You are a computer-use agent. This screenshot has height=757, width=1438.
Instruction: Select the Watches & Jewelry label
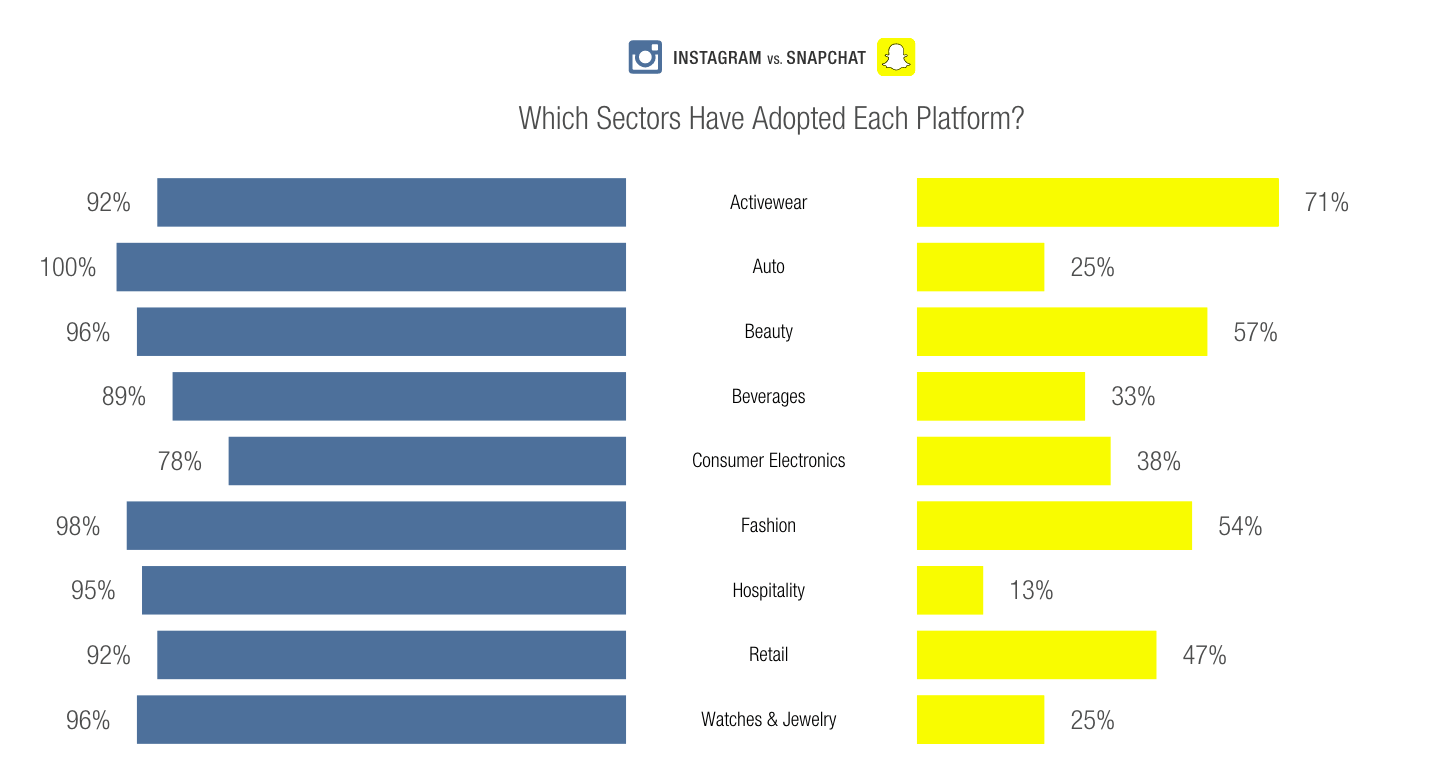(769, 719)
